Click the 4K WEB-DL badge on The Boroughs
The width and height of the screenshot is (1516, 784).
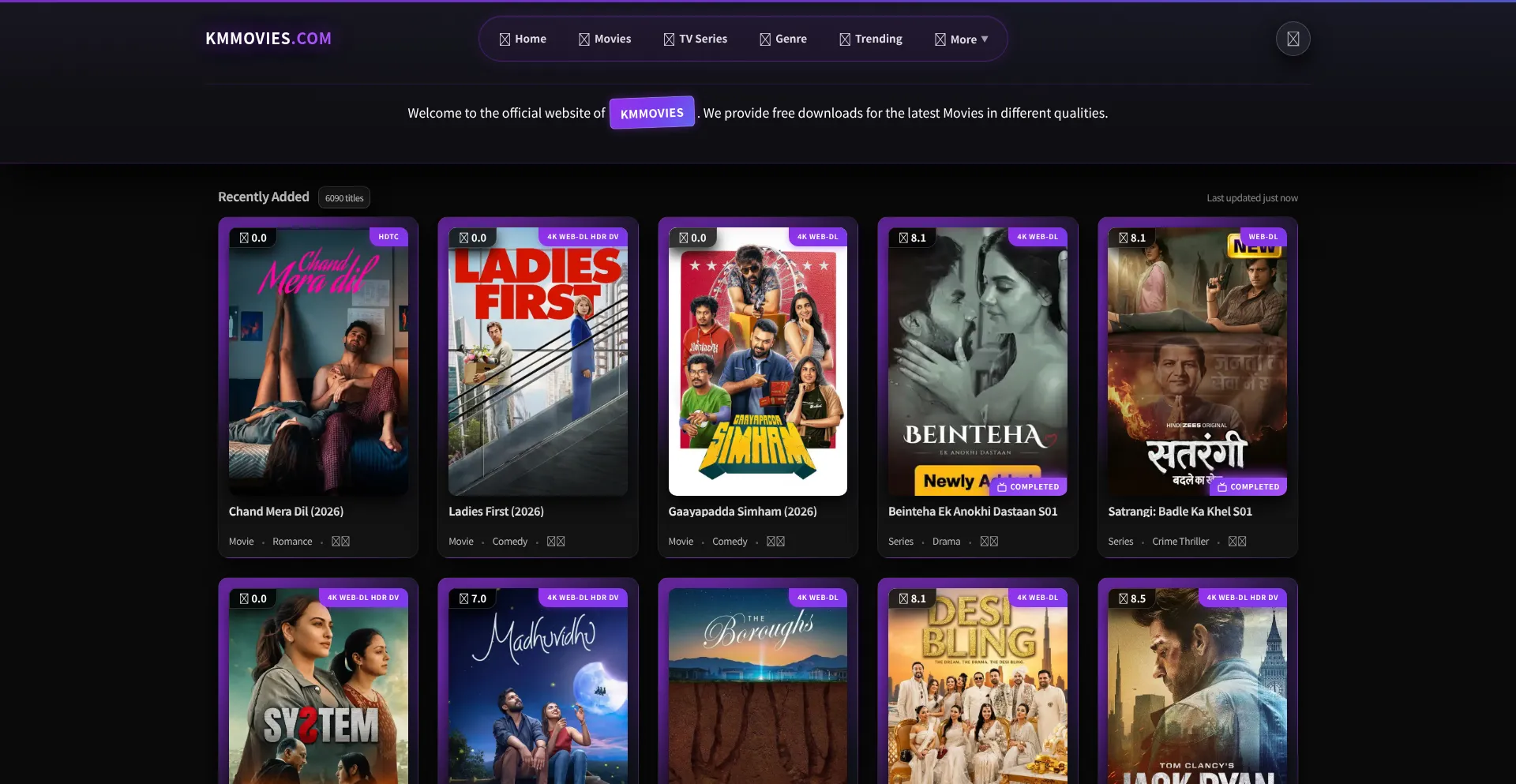click(x=817, y=598)
